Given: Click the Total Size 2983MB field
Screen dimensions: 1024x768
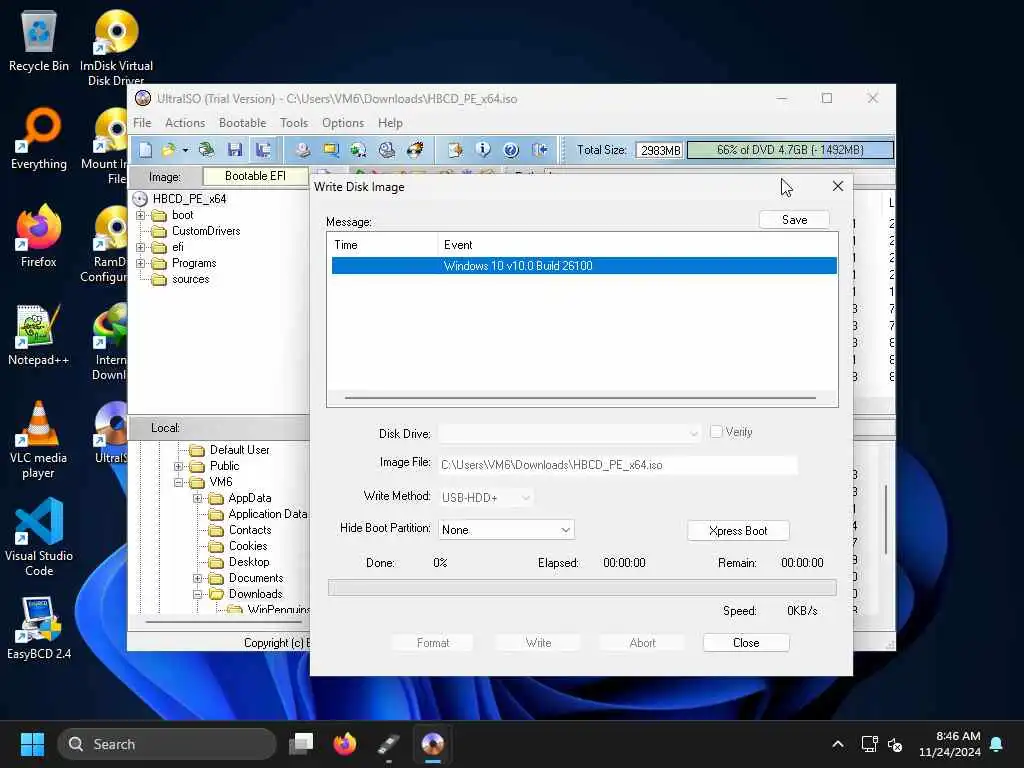Looking at the screenshot, I should point(658,150).
